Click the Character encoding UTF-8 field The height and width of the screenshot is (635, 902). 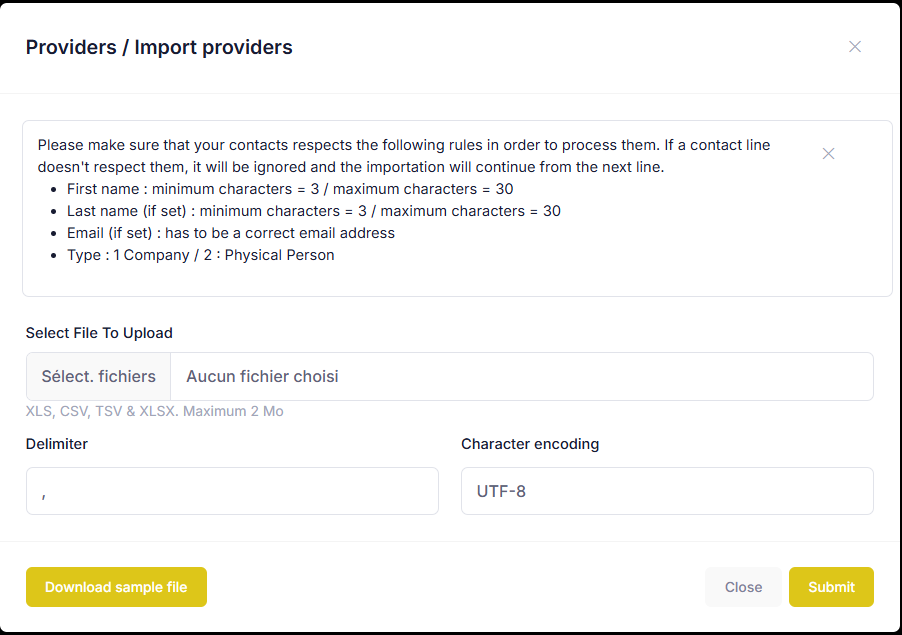(x=667, y=491)
